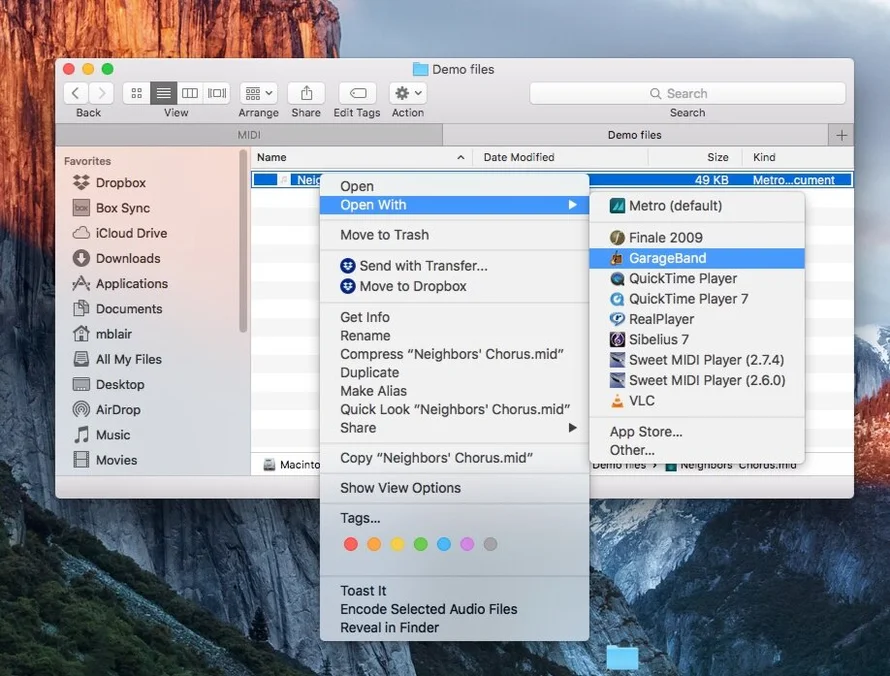Apply the orange tag color

tap(374, 544)
